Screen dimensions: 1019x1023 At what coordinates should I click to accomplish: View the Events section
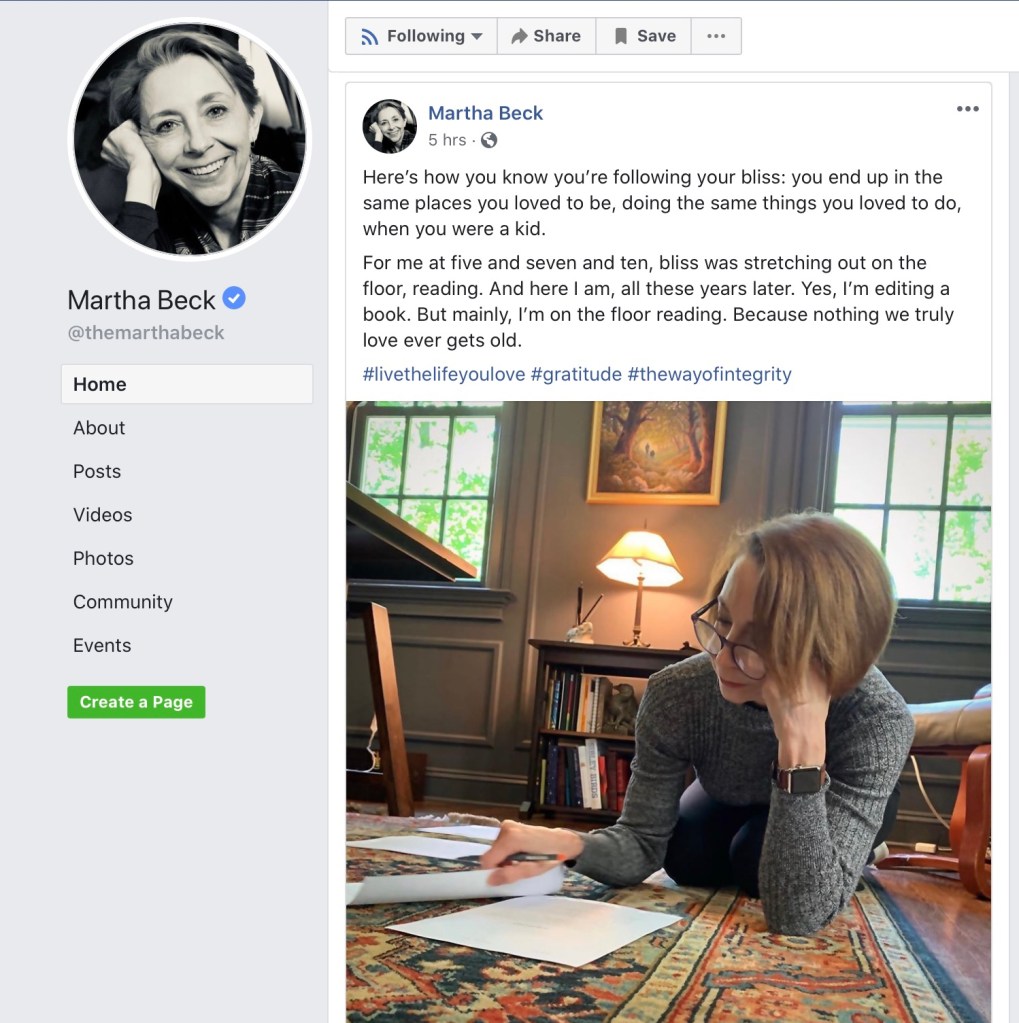[x=102, y=645]
